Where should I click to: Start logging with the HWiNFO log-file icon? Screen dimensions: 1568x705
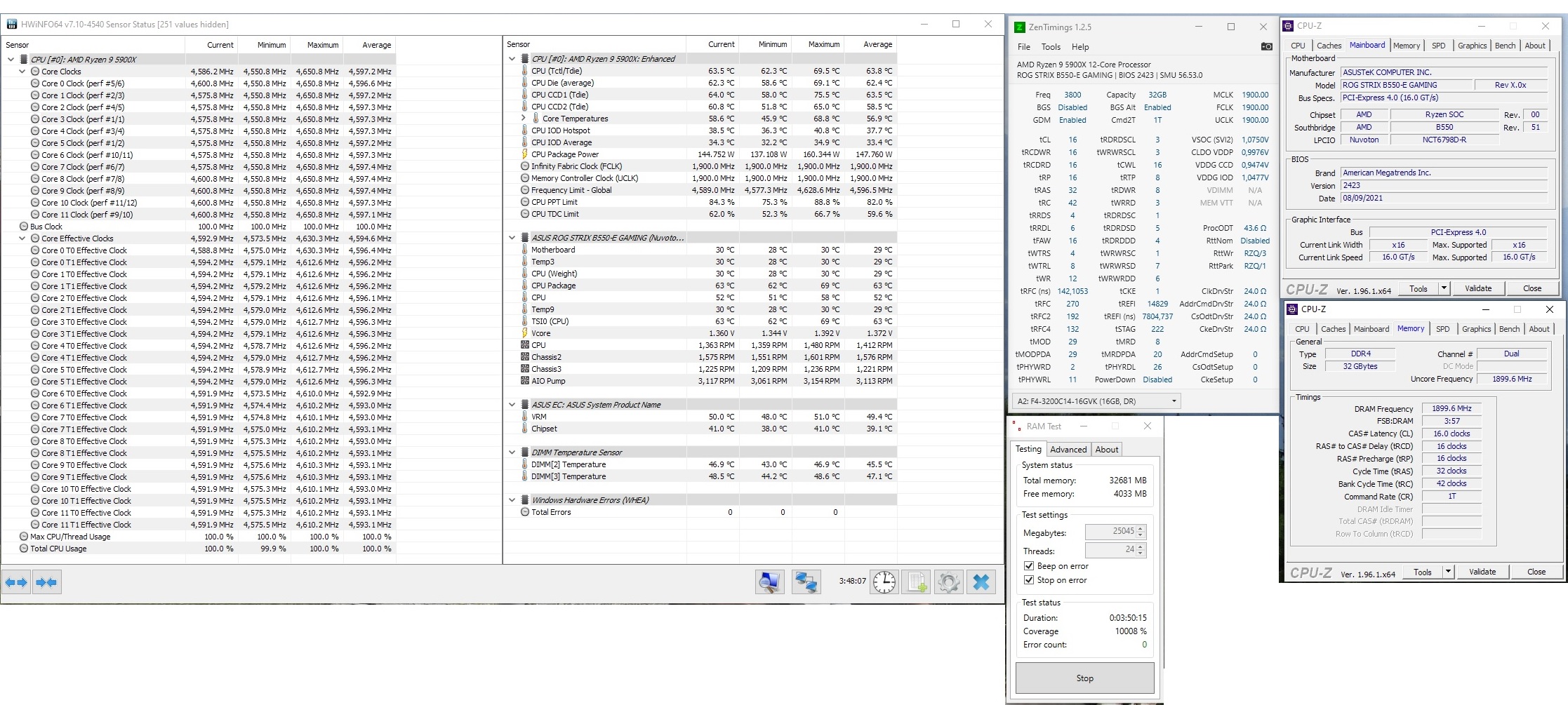click(917, 582)
